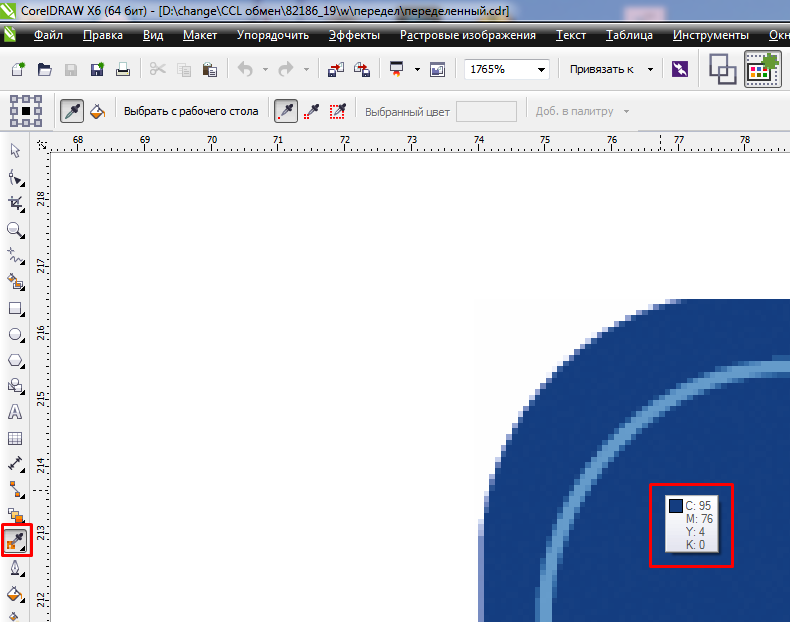The image size is (790, 622).
Task: Click the Paste clipboard icon
Action: click(x=210, y=70)
